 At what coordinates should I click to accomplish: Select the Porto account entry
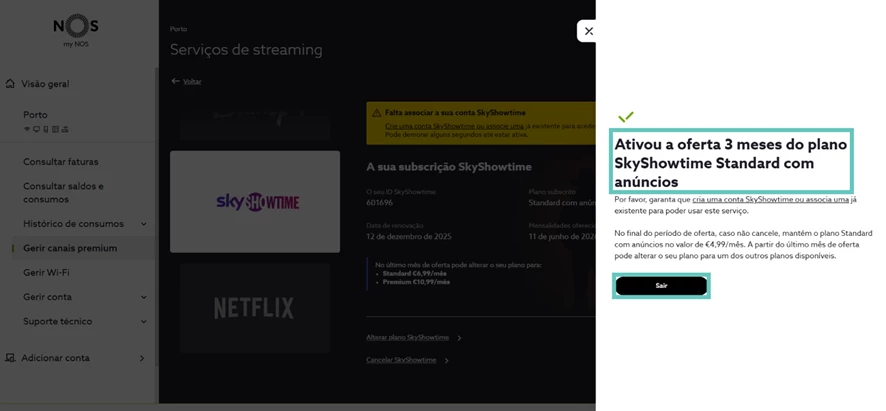[35, 115]
